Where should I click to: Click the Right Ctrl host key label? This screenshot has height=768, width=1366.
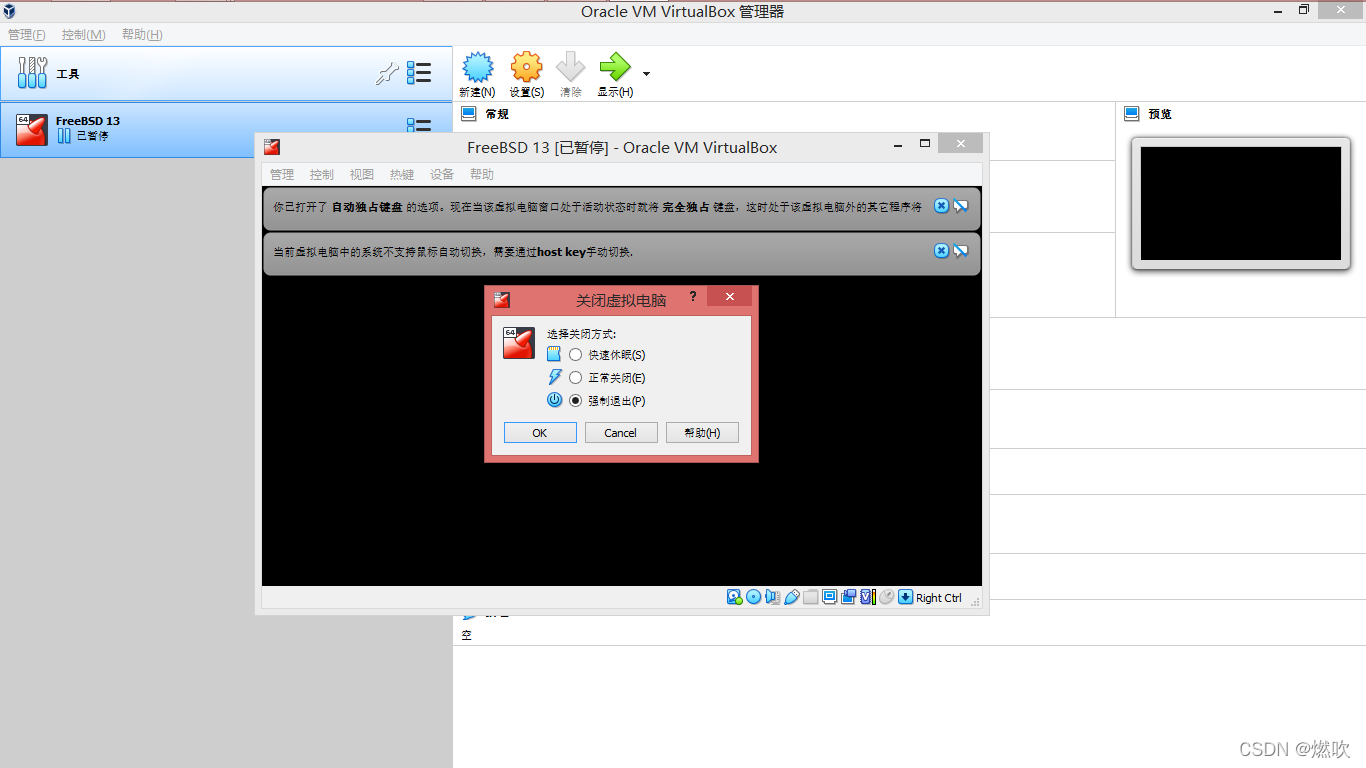click(x=939, y=598)
